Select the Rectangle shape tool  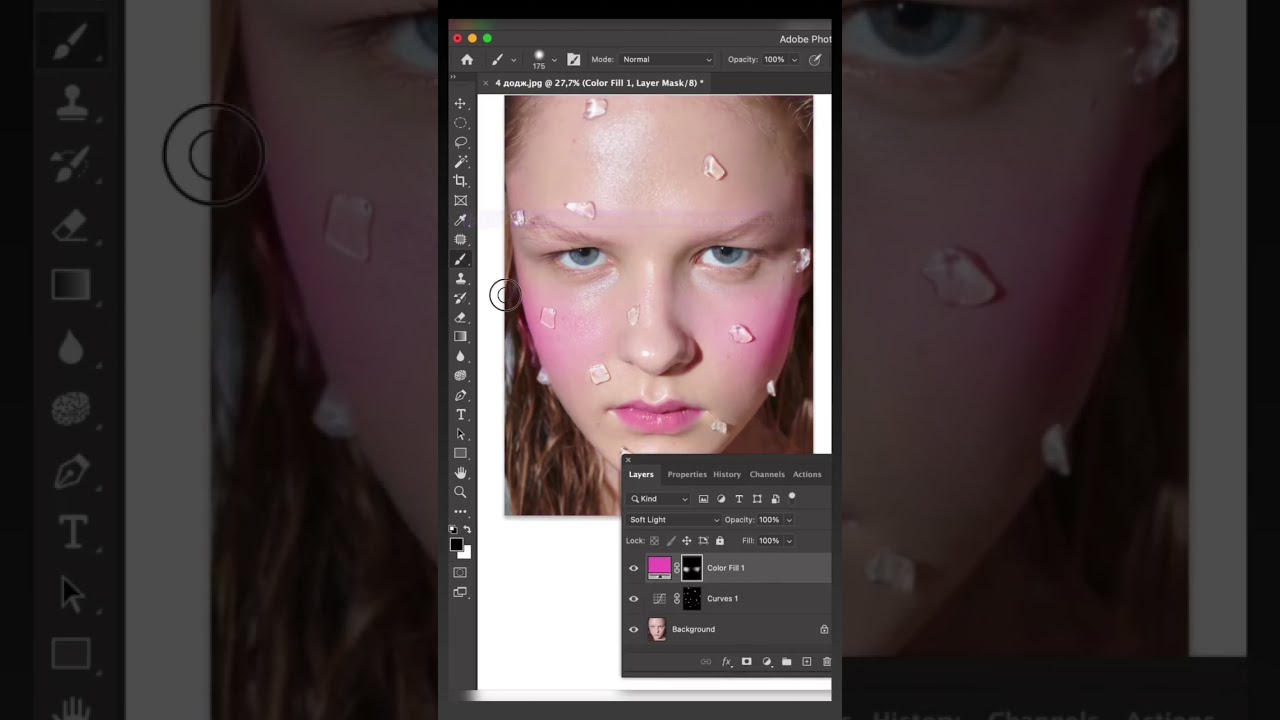[461, 454]
